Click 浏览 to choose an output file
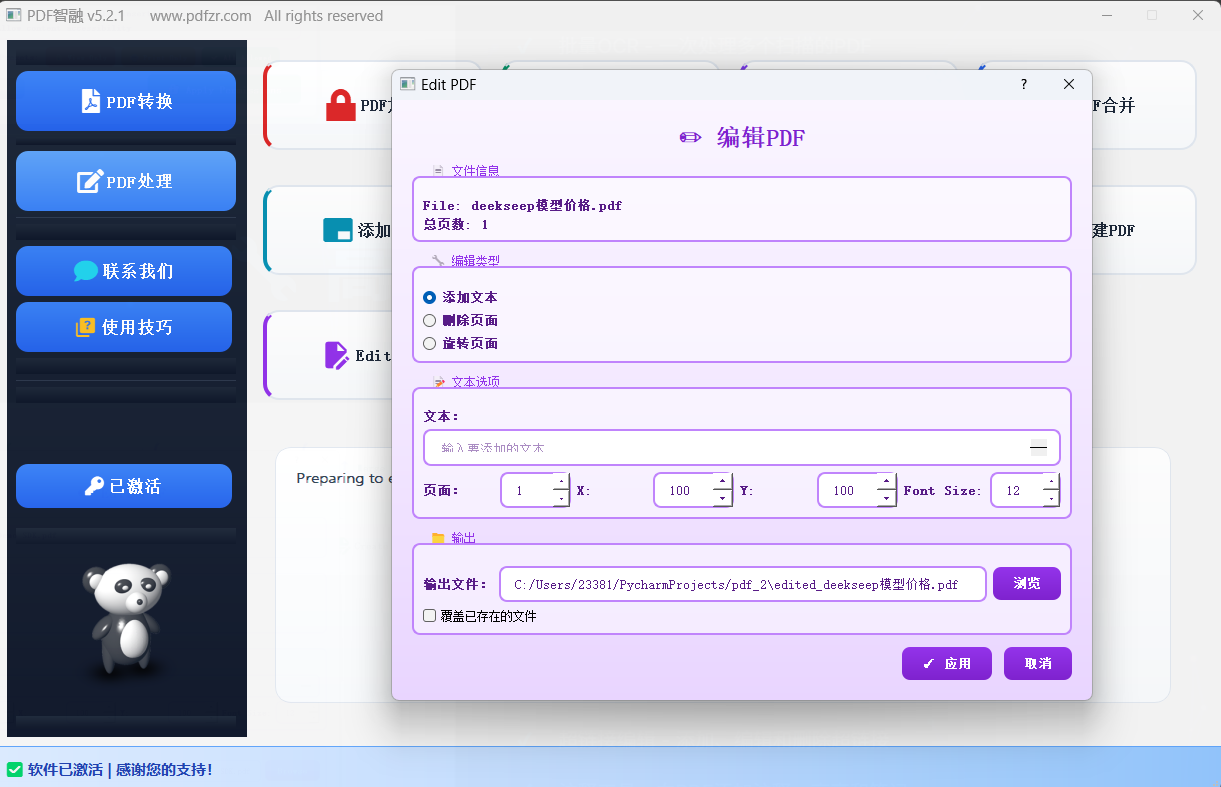 click(x=1027, y=583)
